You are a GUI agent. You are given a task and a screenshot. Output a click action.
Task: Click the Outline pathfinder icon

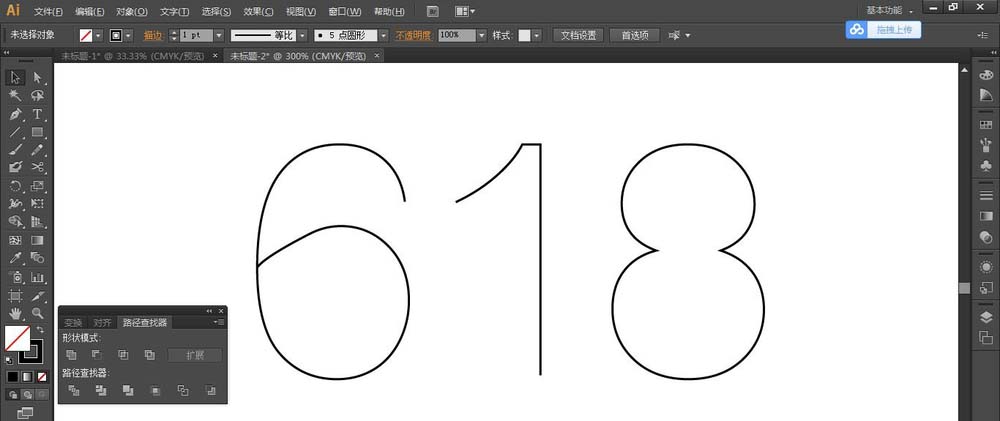tap(183, 390)
